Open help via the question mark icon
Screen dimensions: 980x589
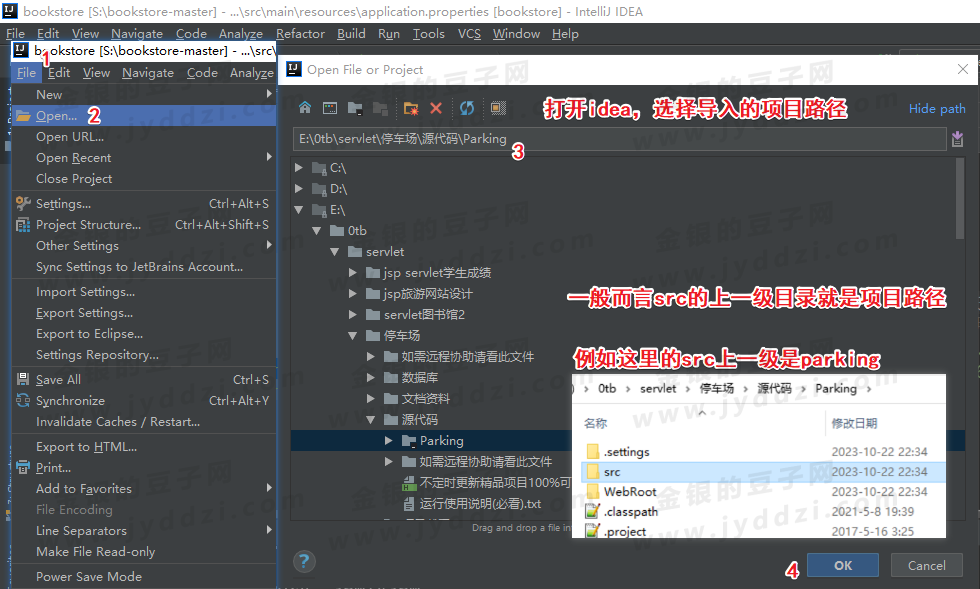(x=303, y=561)
